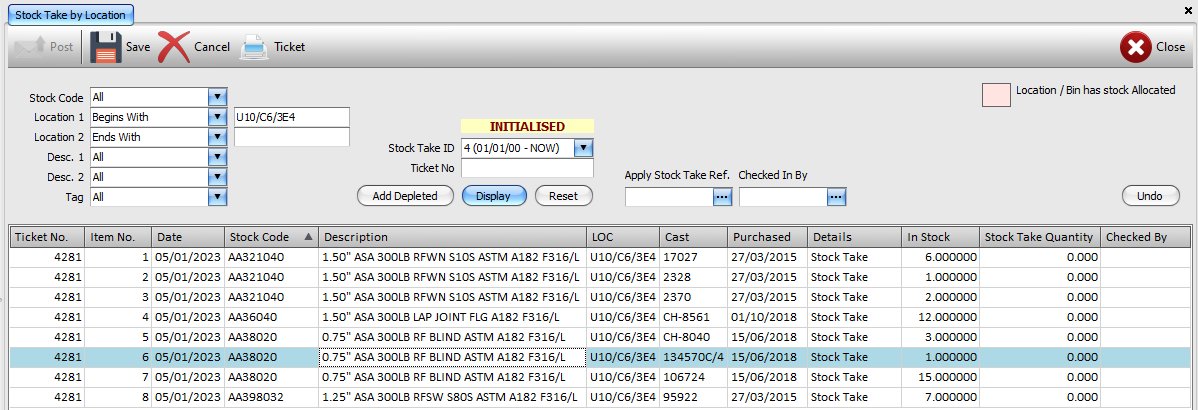Click the Save floppy disk icon
The width and height of the screenshot is (1198, 410).
pyautogui.click(x=106, y=47)
